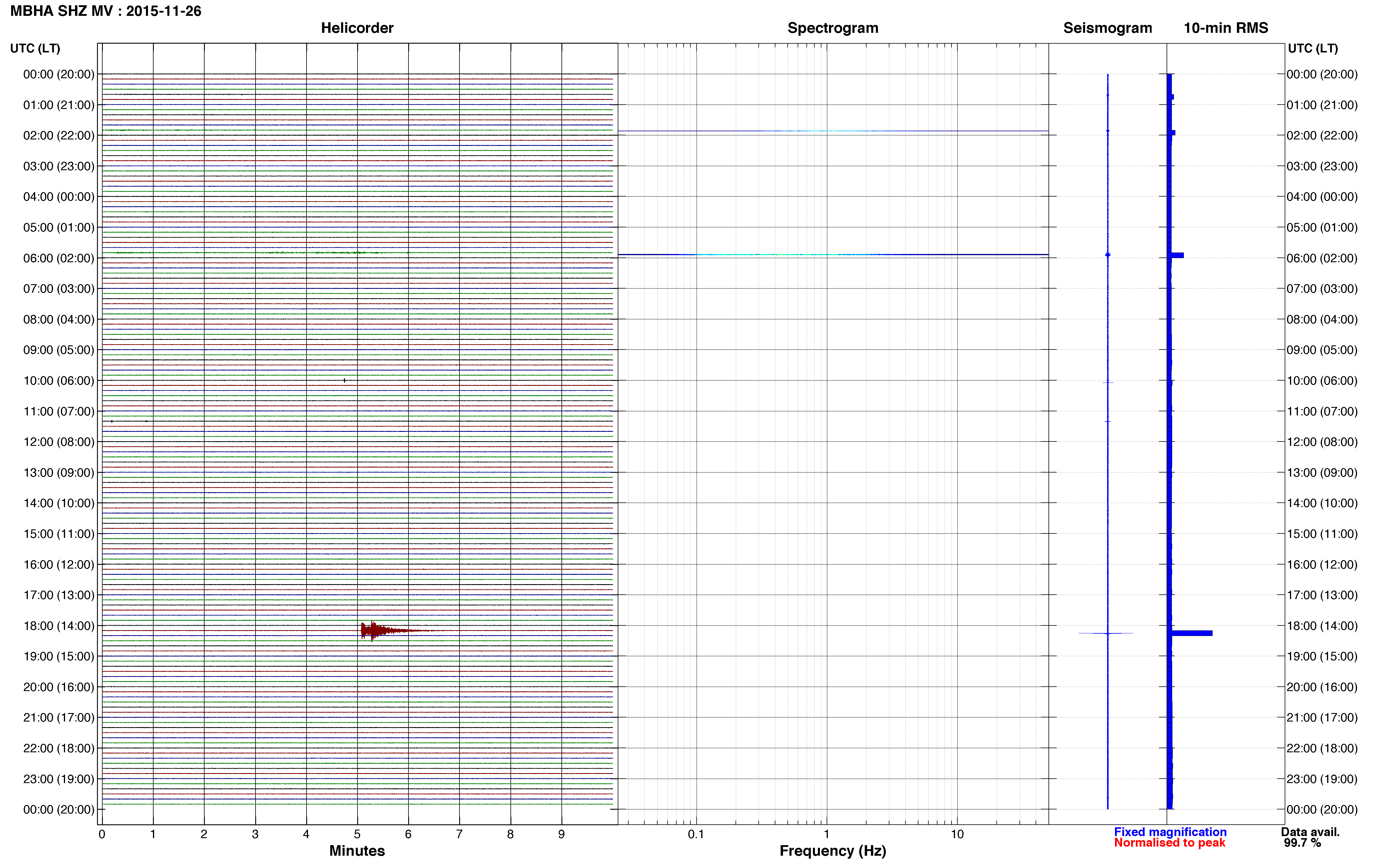Image resolution: width=1389 pixels, height=868 pixels.
Task: Click the 'Seismogram' panel heading
Action: [1107, 28]
